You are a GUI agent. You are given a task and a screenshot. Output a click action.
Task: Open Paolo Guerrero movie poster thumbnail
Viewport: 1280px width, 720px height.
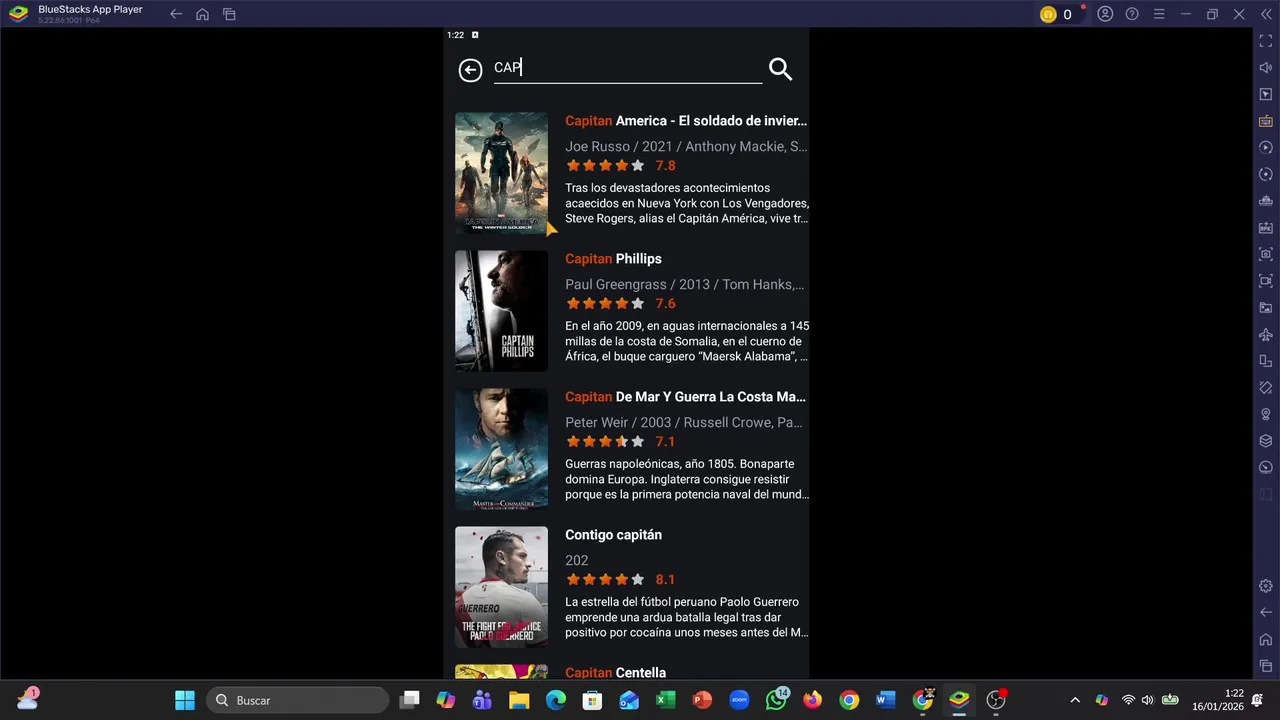tap(501, 587)
